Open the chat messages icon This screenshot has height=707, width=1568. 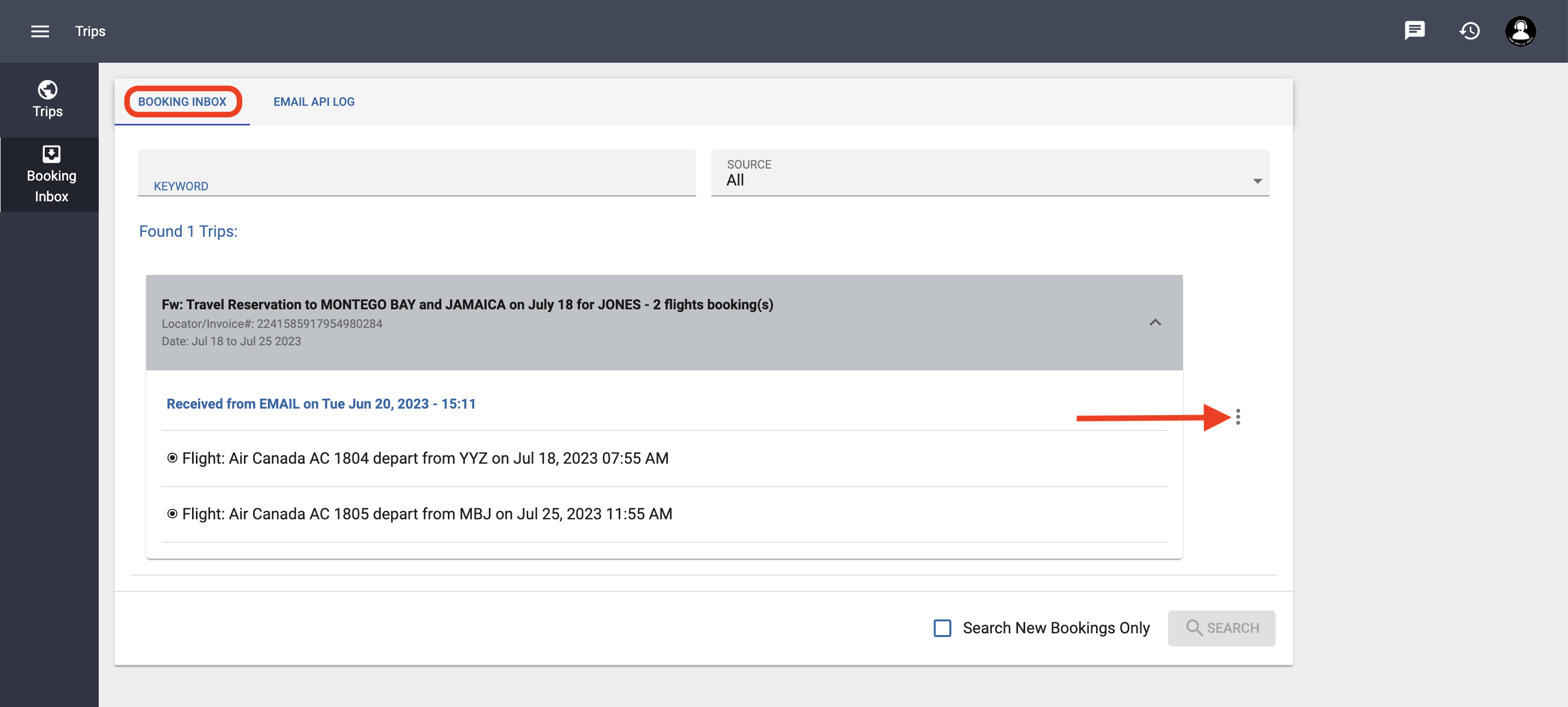pos(1415,31)
